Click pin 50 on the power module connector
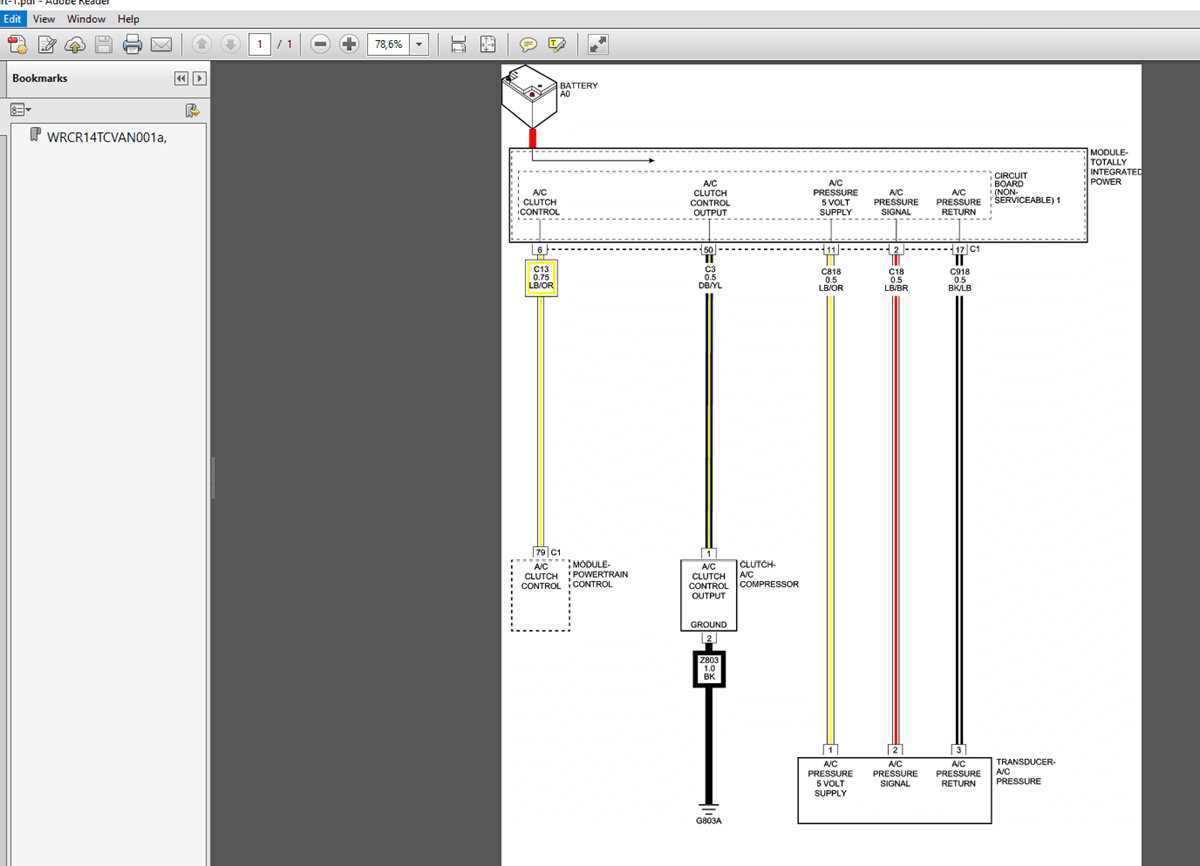The image size is (1200, 866). pos(709,250)
